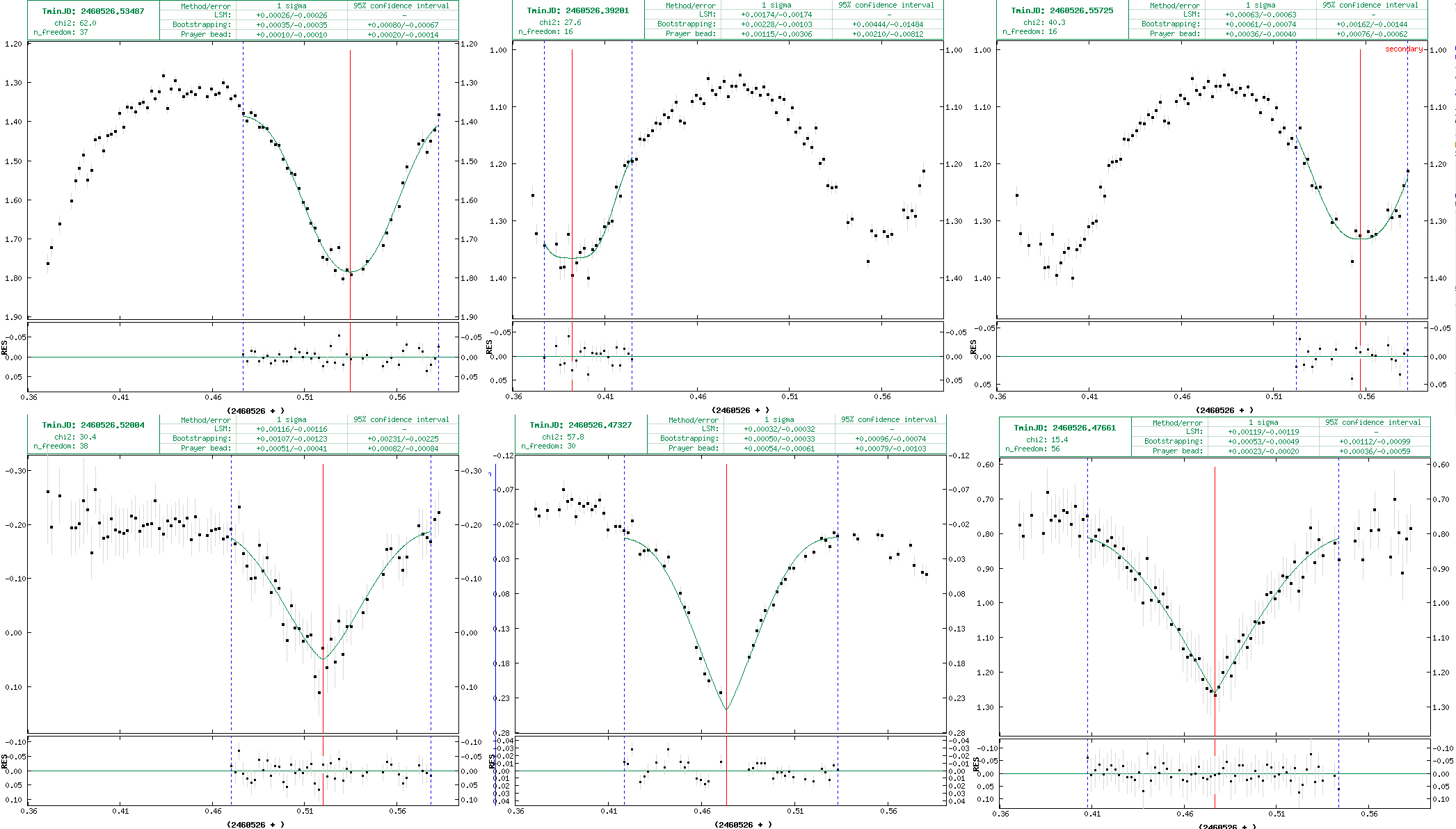1456x829 pixels.
Task: Click red vertical marker in TminJD 2460526.47661 plot
Action: point(1215,556)
